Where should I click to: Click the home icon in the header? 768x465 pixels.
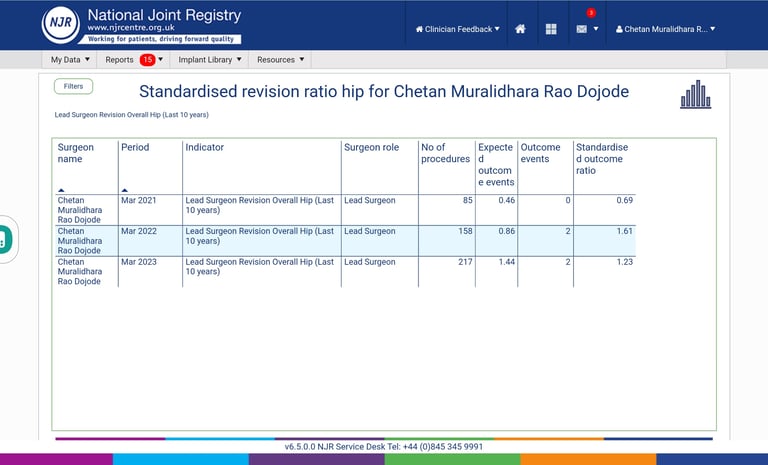click(x=520, y=29)
